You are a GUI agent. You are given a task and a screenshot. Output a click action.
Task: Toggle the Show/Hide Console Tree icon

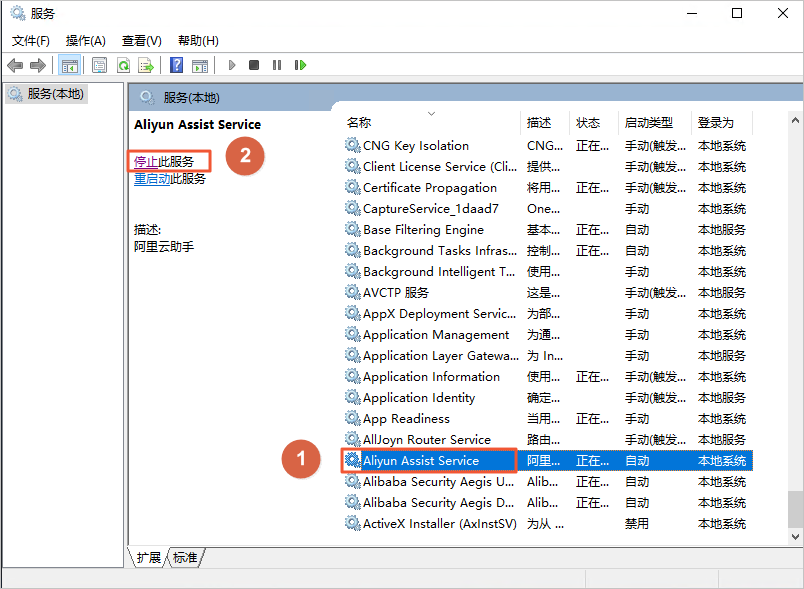click(x=69, y=65)
